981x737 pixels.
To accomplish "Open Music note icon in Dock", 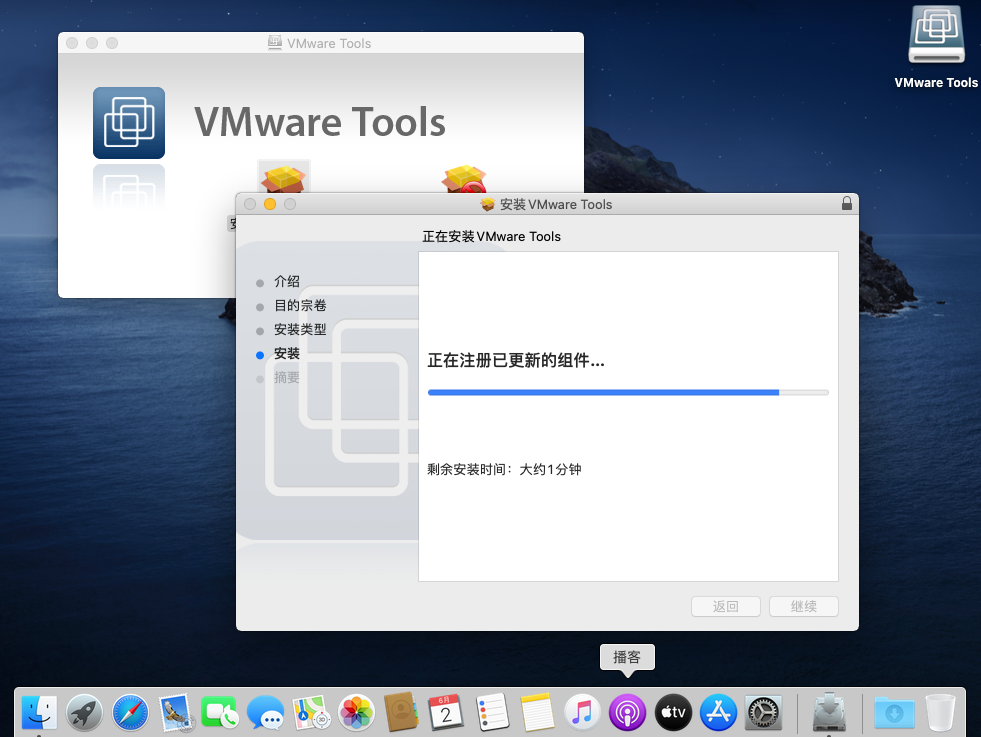I will point(582,713).
